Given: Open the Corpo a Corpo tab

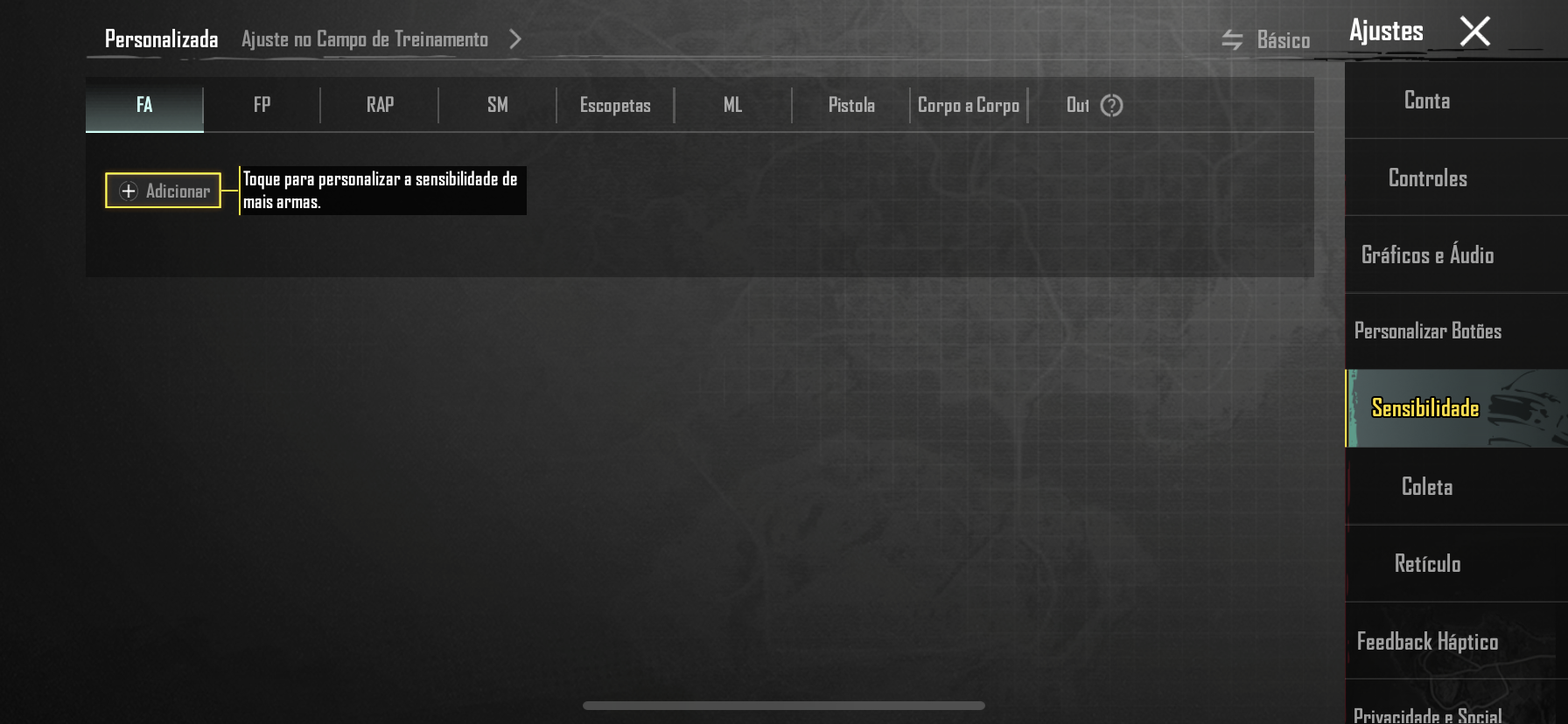Looking at the screenshot, I should 968,105.
